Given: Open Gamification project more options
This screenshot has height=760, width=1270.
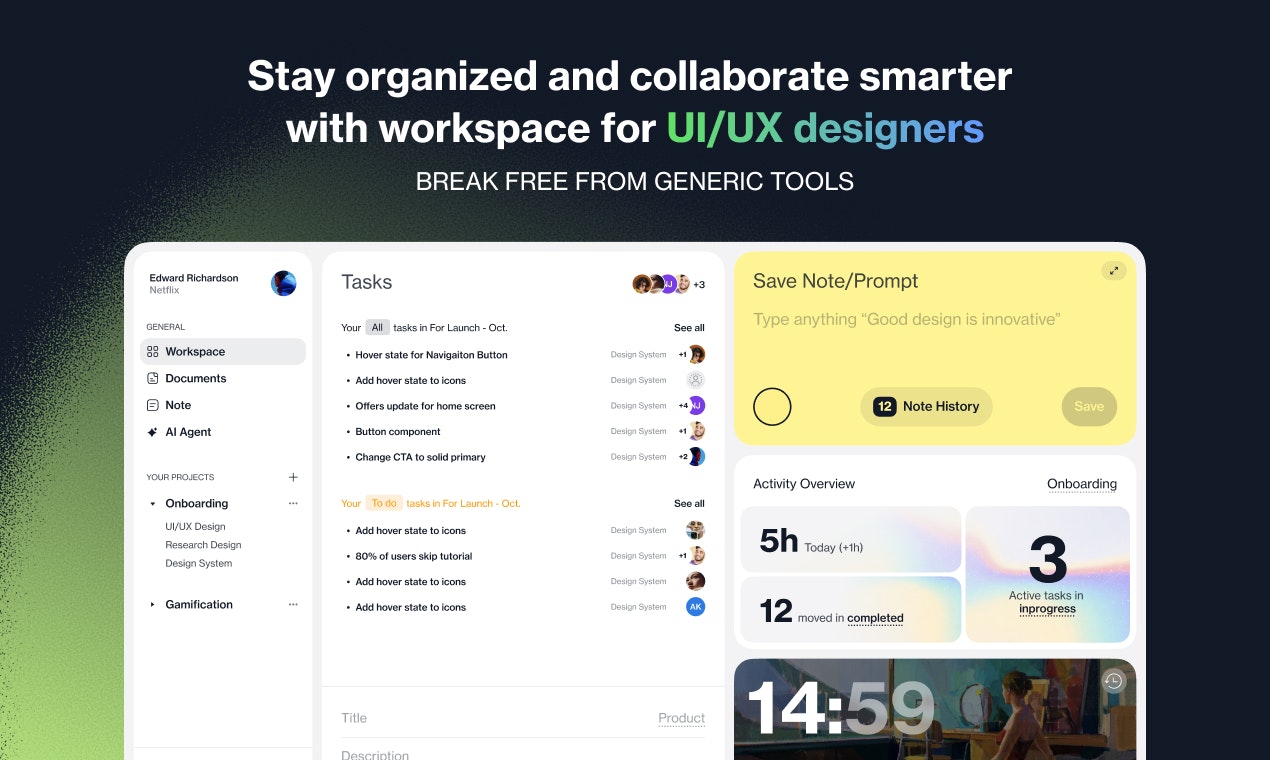Looking at the screenshot, I should (293, 605).
